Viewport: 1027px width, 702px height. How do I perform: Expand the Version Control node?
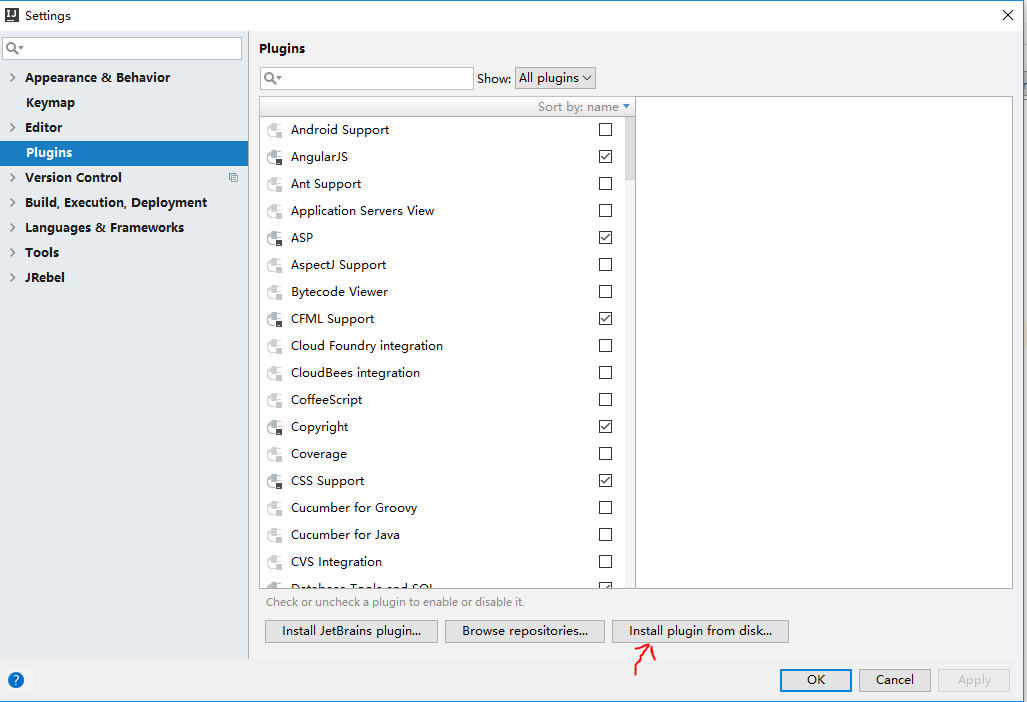pyautogui.click(x=12, y=177)
